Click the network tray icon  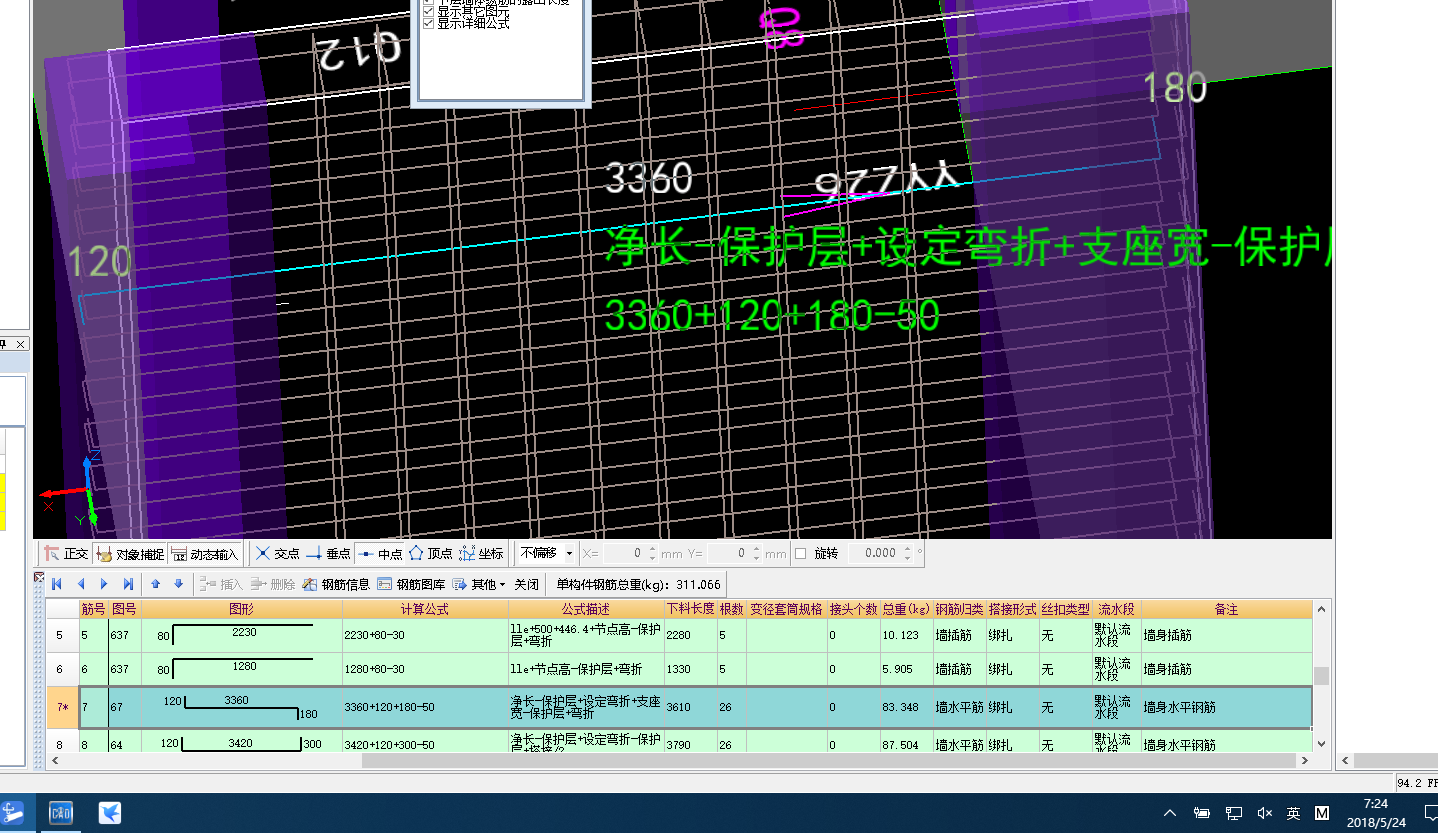point(1234,814)
